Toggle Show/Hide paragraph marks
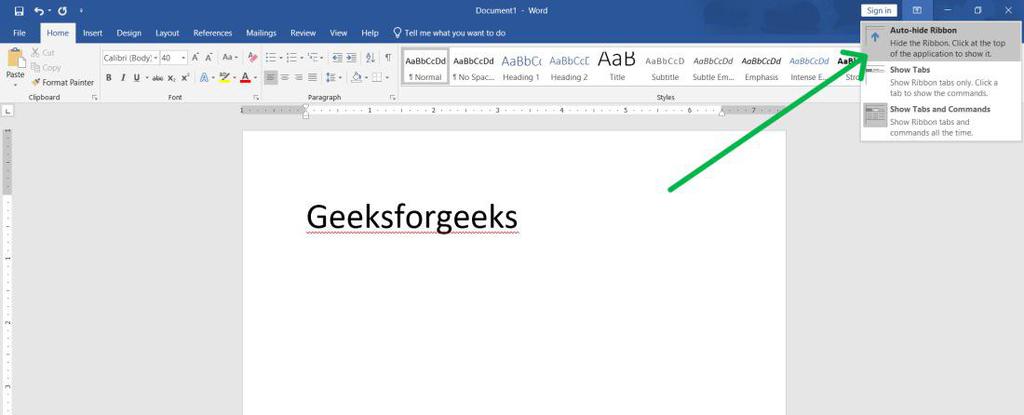 click(388, 58)
